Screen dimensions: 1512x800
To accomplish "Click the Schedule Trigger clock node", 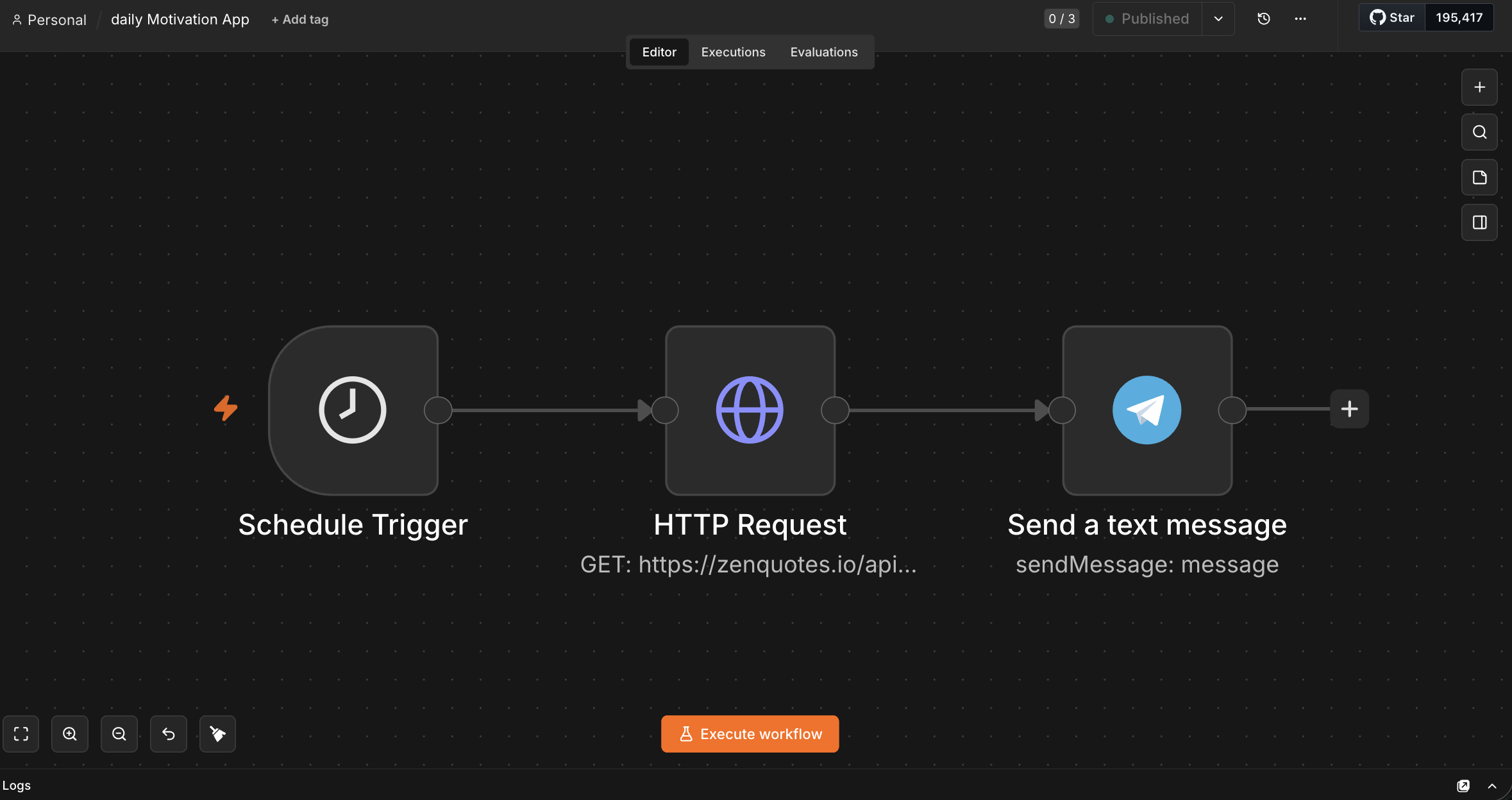I will [353, 410].
